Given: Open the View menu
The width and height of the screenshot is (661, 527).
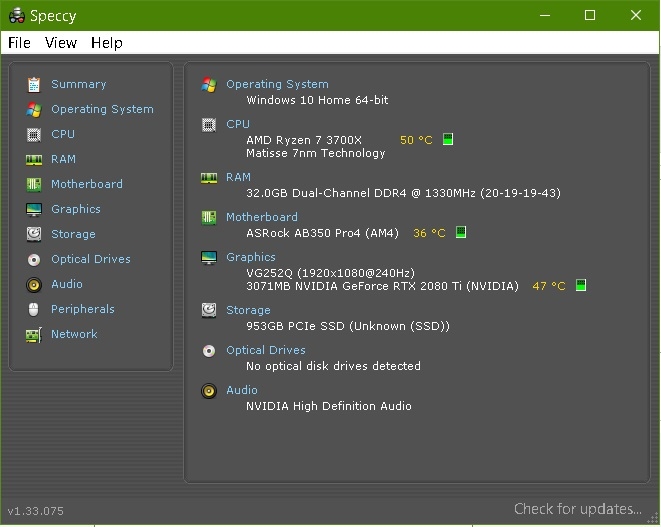Looking at the screenshot, I should point(61,43).
